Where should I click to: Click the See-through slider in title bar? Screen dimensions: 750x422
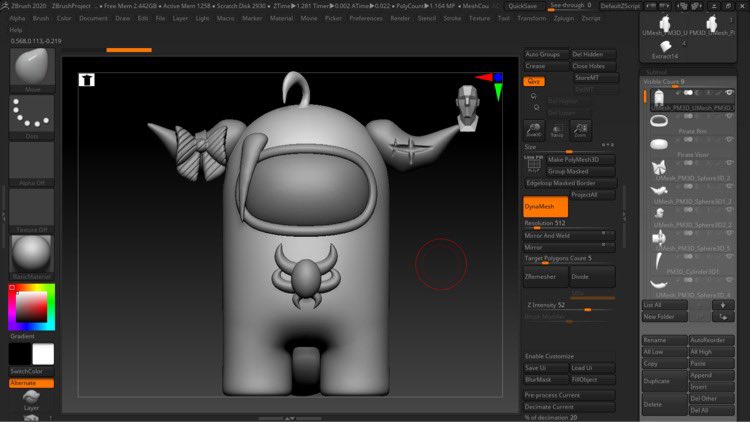(570, 6)
